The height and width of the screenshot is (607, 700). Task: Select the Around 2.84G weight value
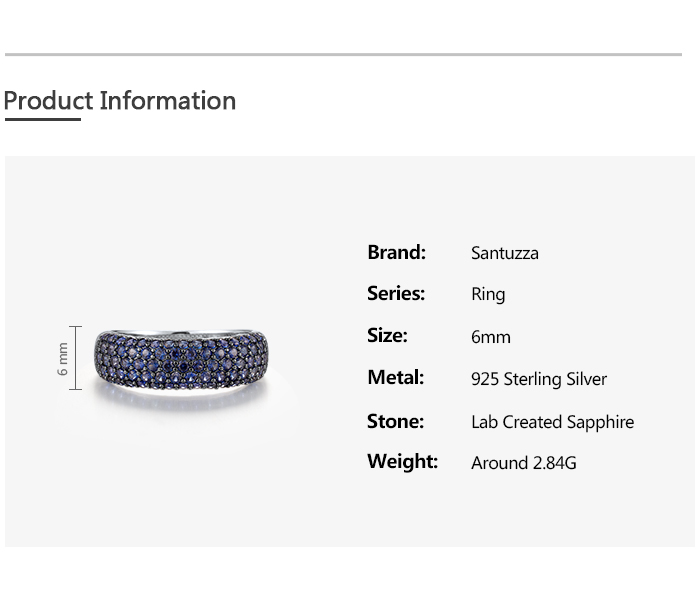pos(524,463)
